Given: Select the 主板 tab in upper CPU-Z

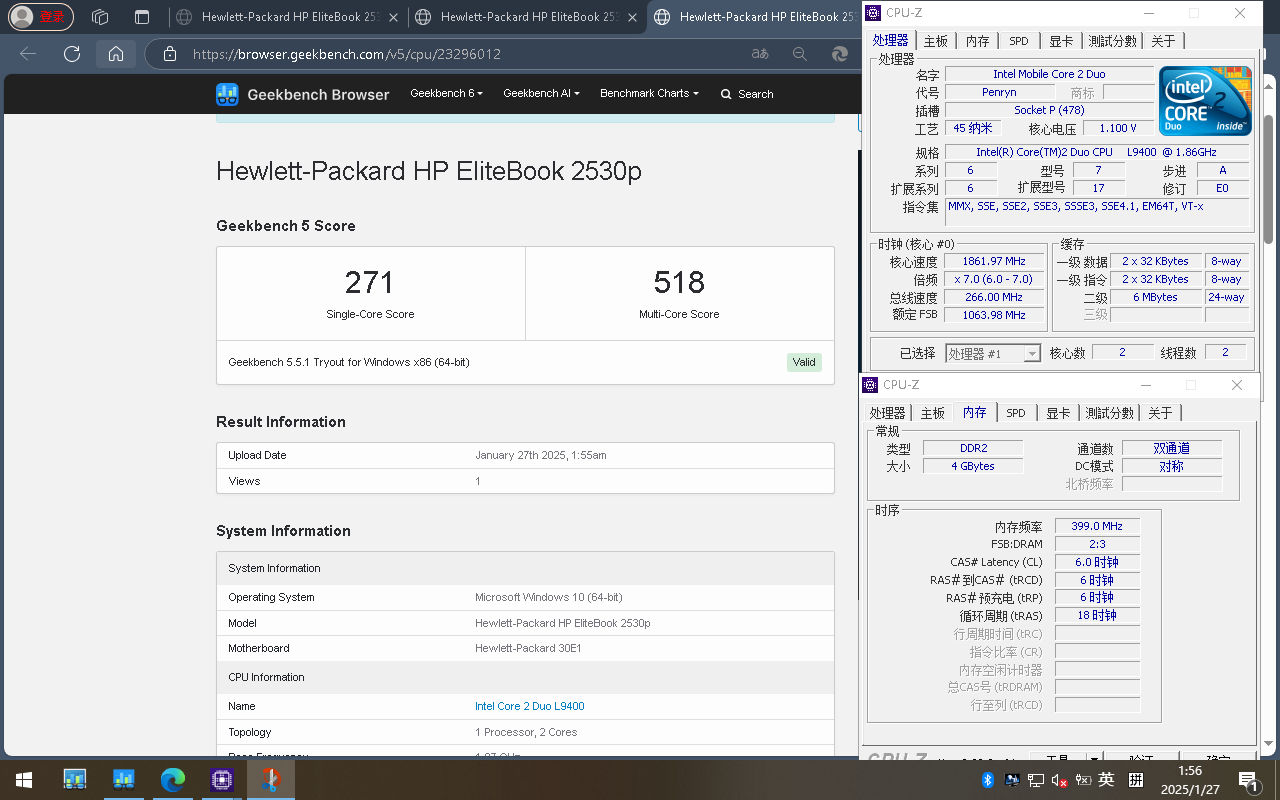Looking at the screenshot, I should [936, 41].
